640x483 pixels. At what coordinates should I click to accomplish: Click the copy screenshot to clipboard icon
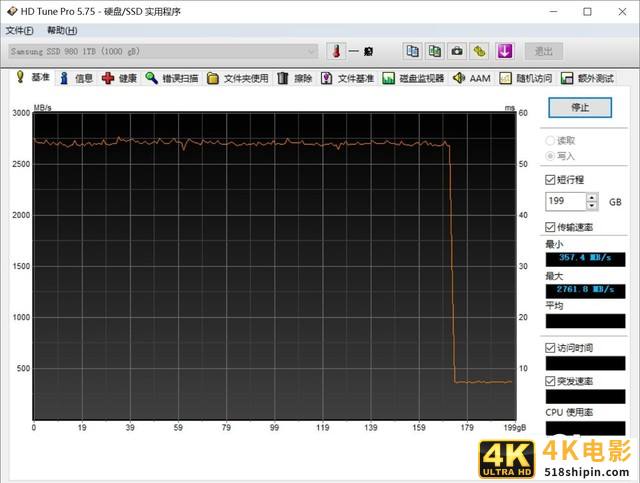(x=435, y=51)
